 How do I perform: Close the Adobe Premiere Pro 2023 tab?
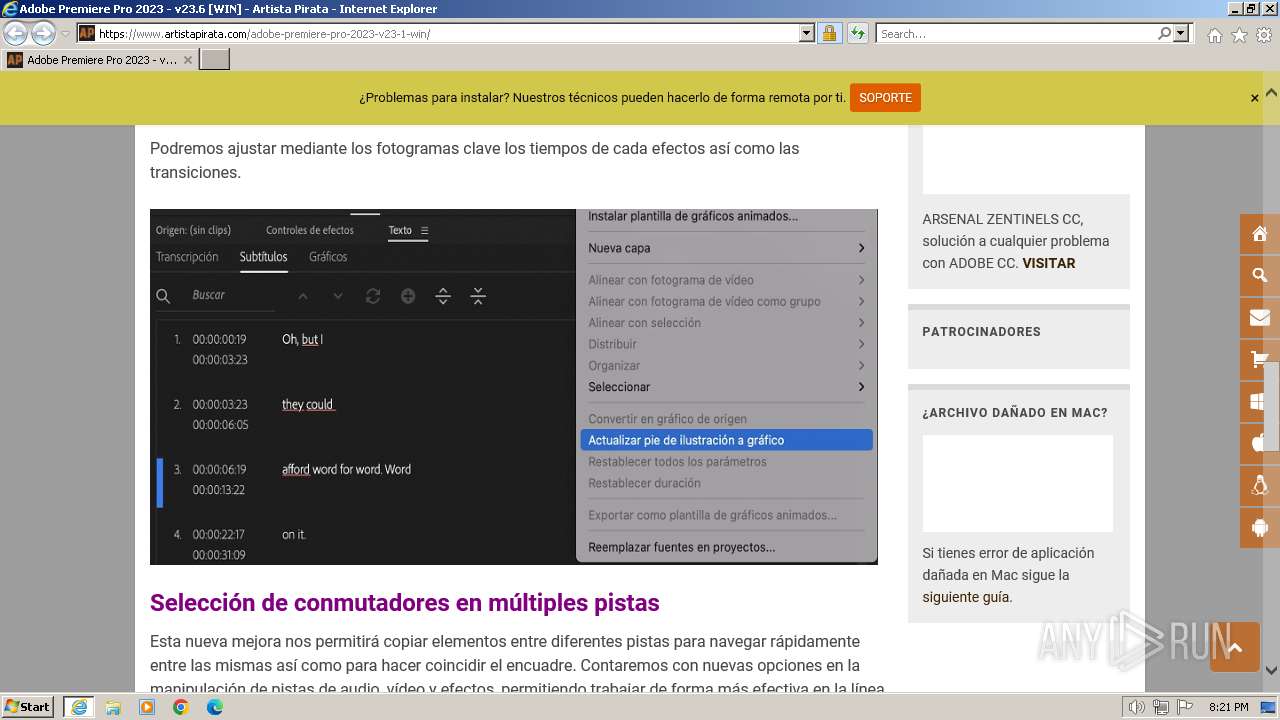tap(187, 60)
